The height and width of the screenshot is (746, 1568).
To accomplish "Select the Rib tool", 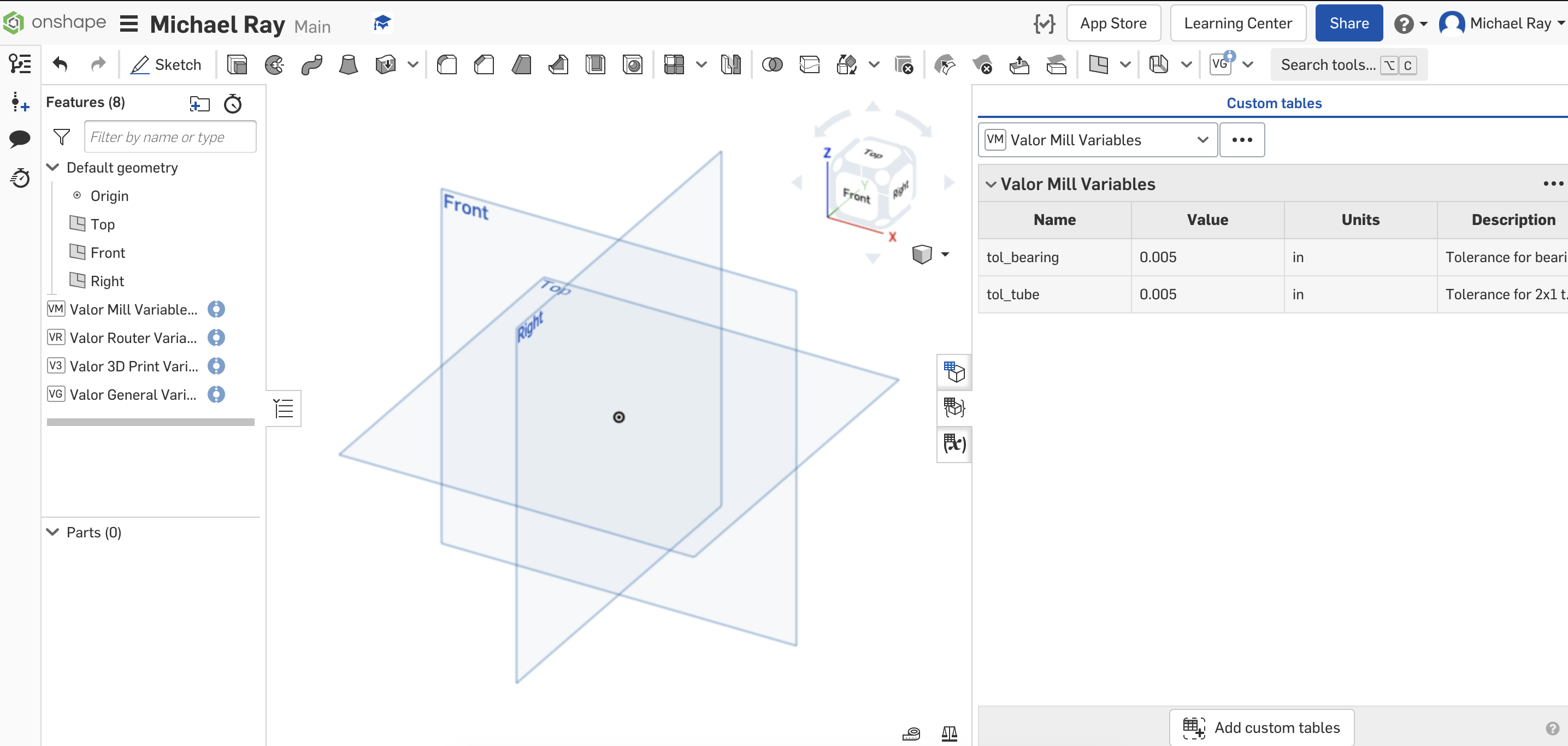I will click(558, 64).
